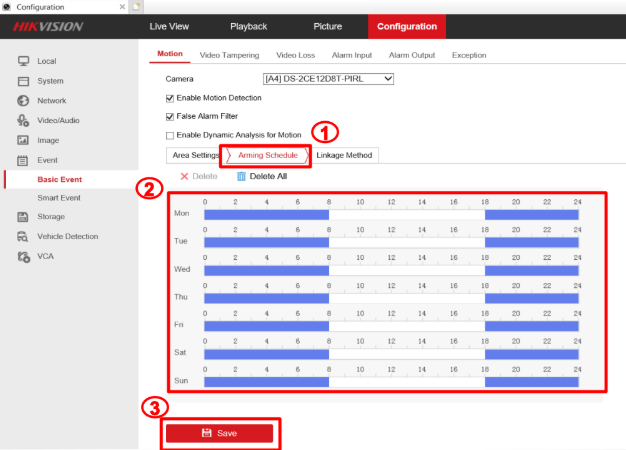Viewport: 626px width, 450px height.
Task: Uncheck Enable Motion Detection checkbox
Action: tap(169, 98)
